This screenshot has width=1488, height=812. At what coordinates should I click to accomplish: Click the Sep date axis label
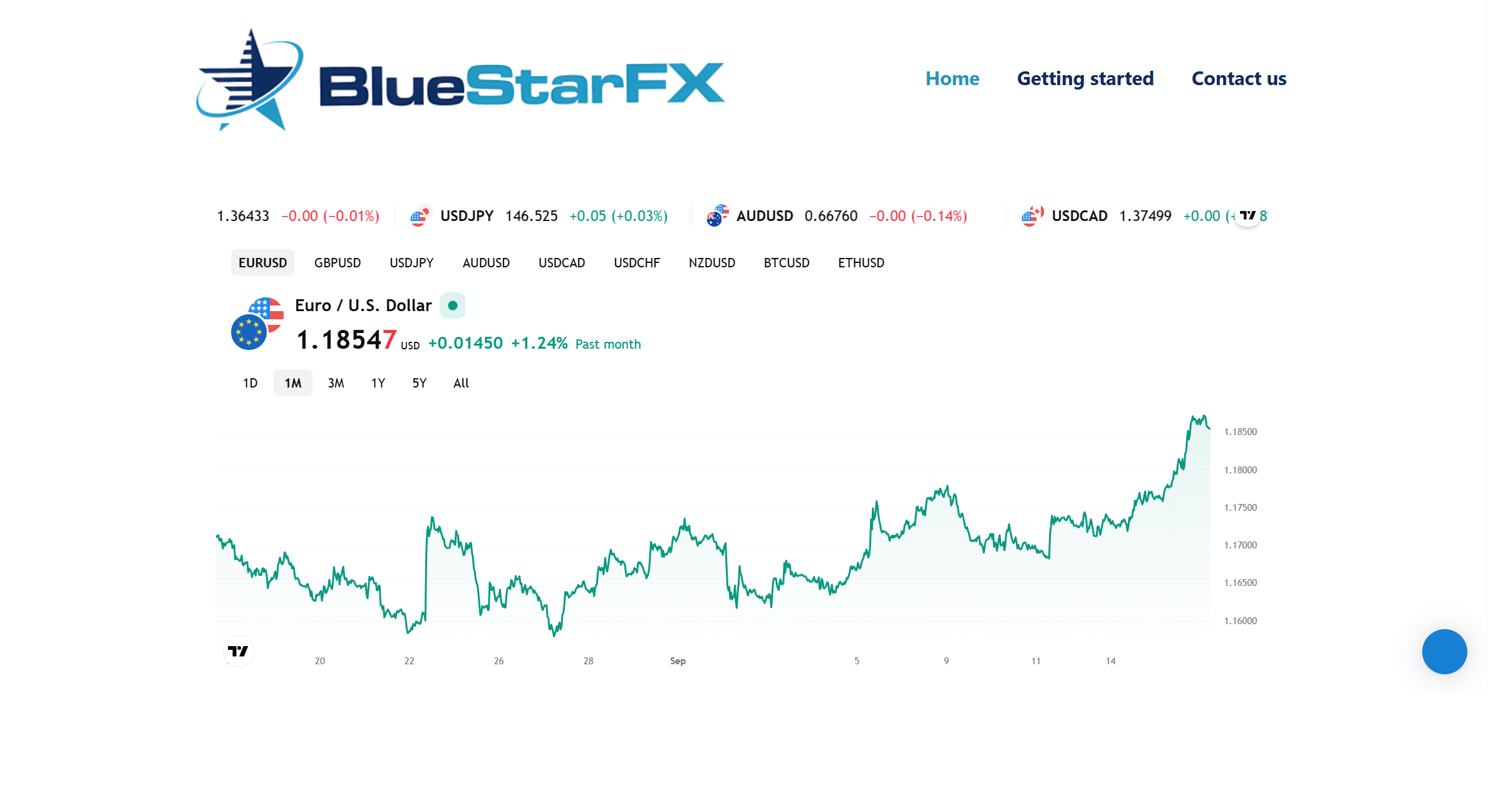[678, 661]
